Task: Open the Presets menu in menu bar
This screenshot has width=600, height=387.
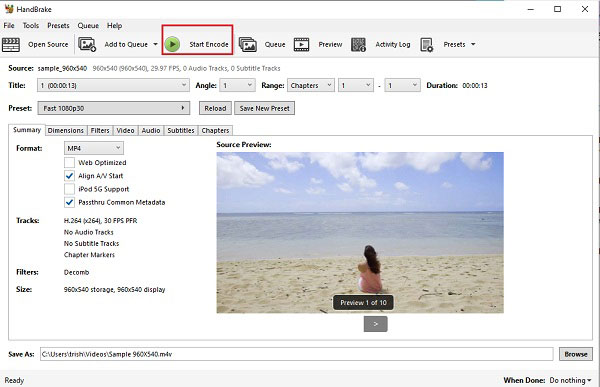Action: pyautogui.click(x=58, y=26)
